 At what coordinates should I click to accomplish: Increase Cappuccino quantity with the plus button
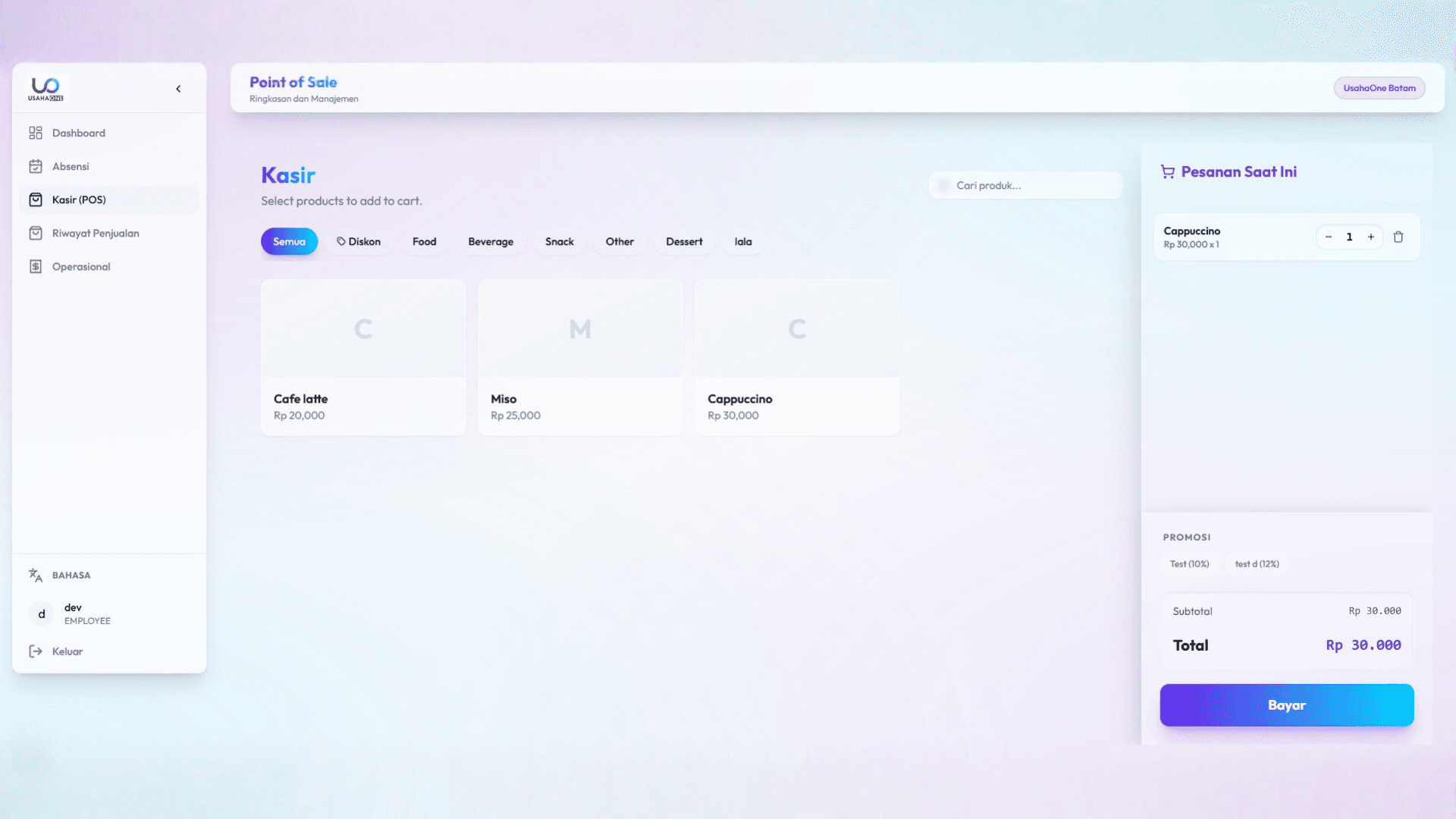pyautogui.click(x=1370, y=237)
